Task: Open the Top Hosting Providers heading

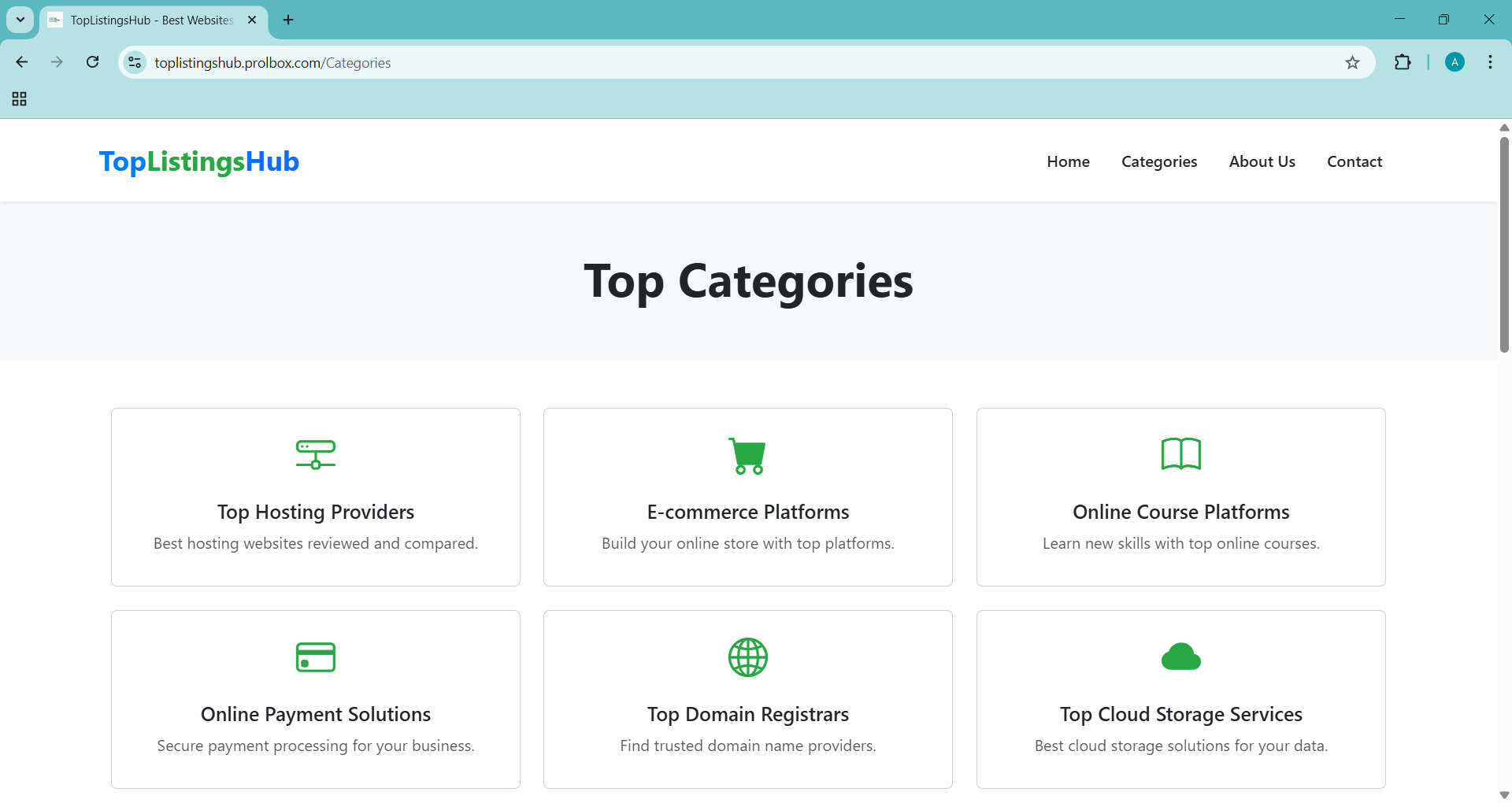Action: tap(315, 512)
